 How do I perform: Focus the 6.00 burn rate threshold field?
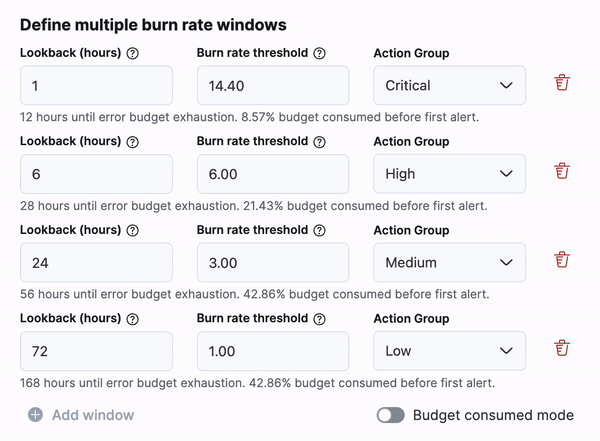point(272,174)
